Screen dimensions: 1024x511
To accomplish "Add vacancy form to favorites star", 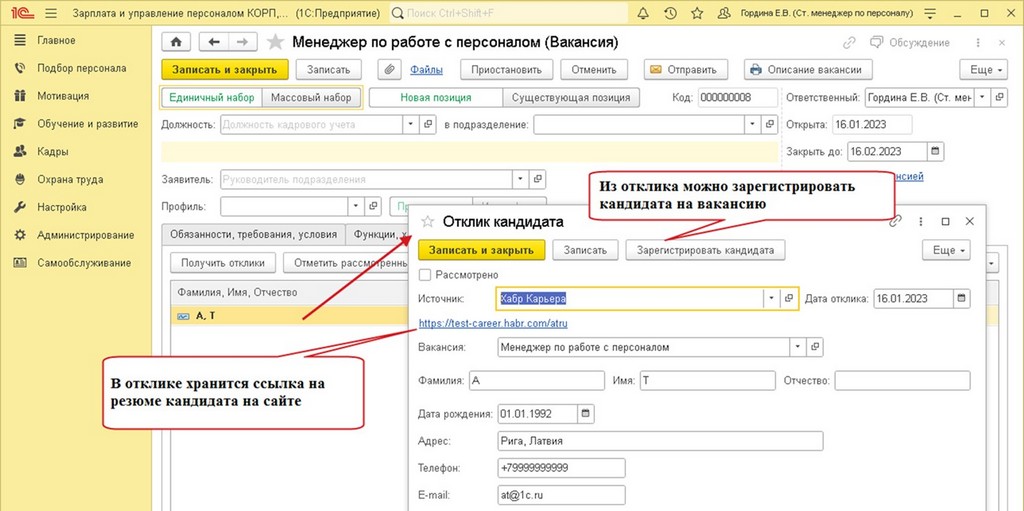I will click(x=276, y=42).
